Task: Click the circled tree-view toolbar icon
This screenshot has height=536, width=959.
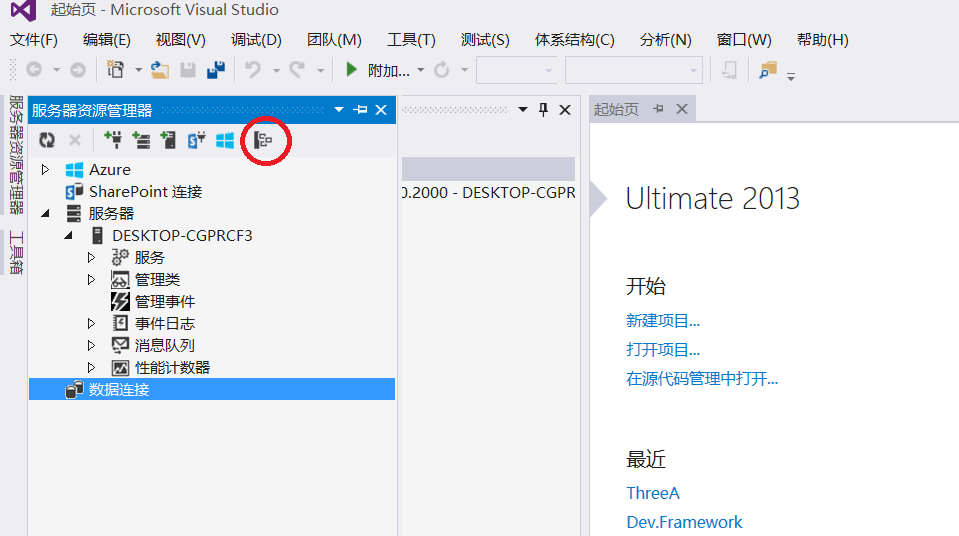Action: pyautogui.click(x=264, y=141)
